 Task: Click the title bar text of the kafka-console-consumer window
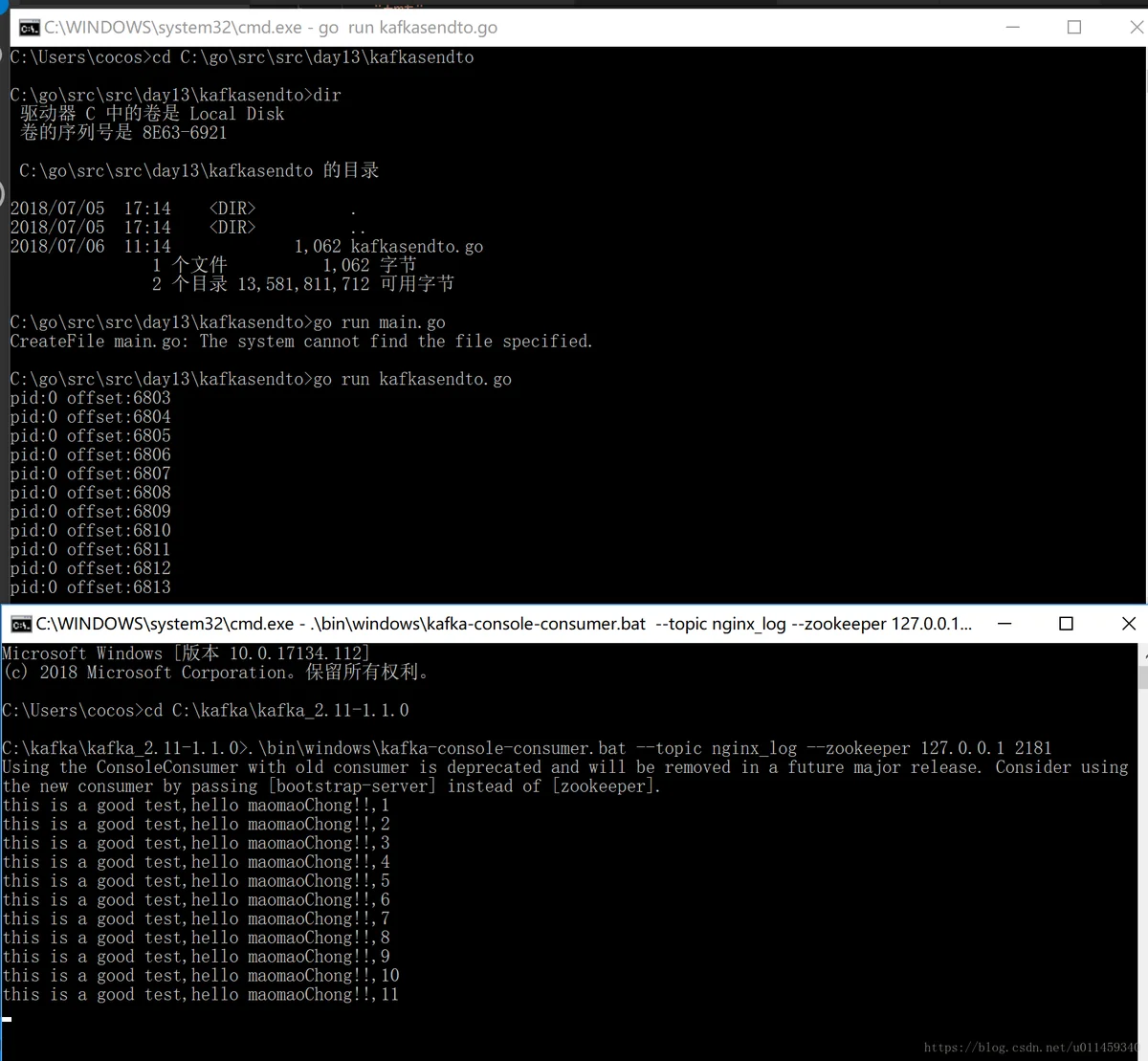click(x=504, y=624)
